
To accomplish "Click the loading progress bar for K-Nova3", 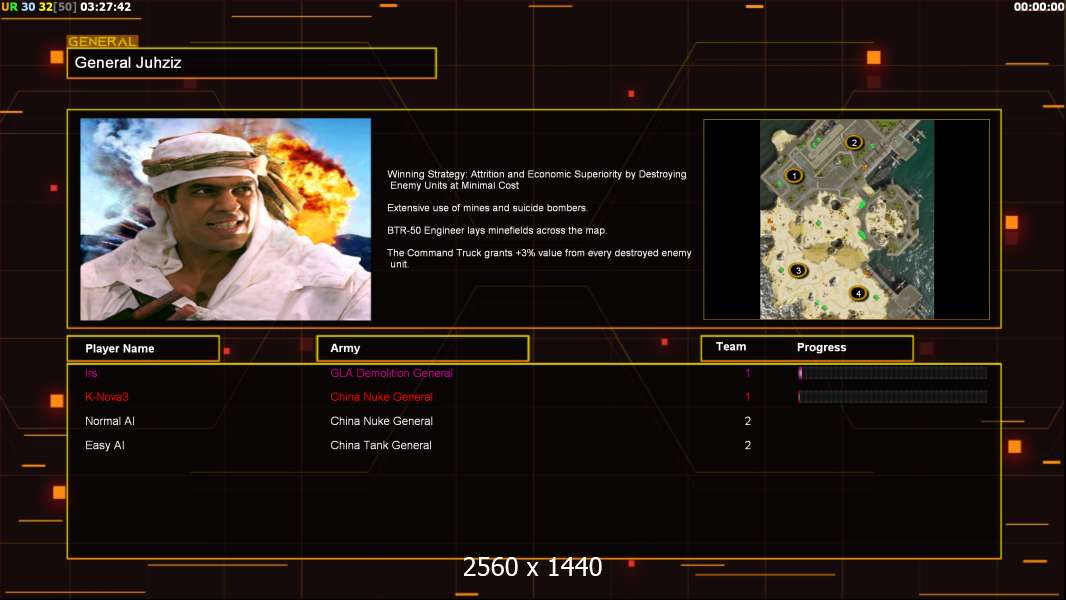I will pos(893,397).
